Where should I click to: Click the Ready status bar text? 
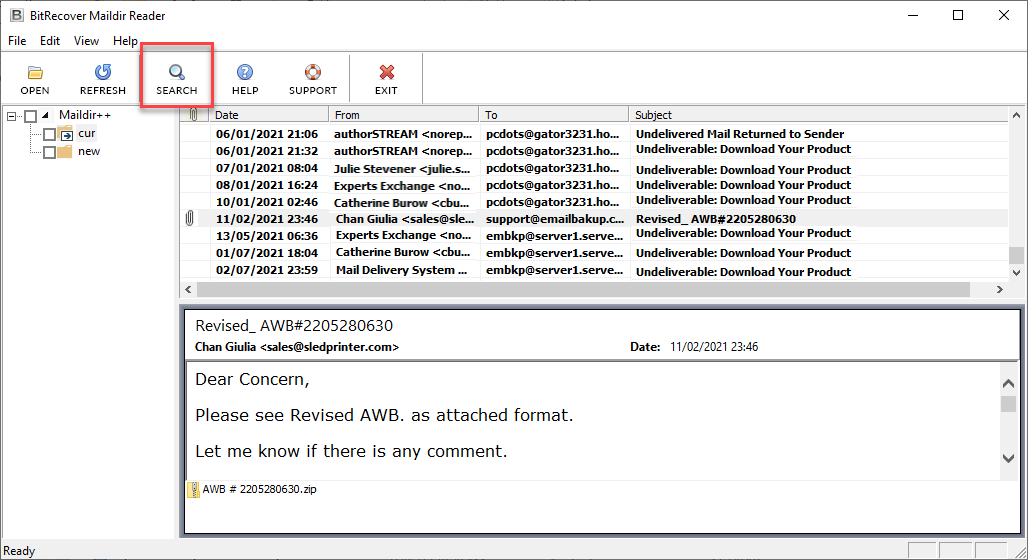[19, 551]
